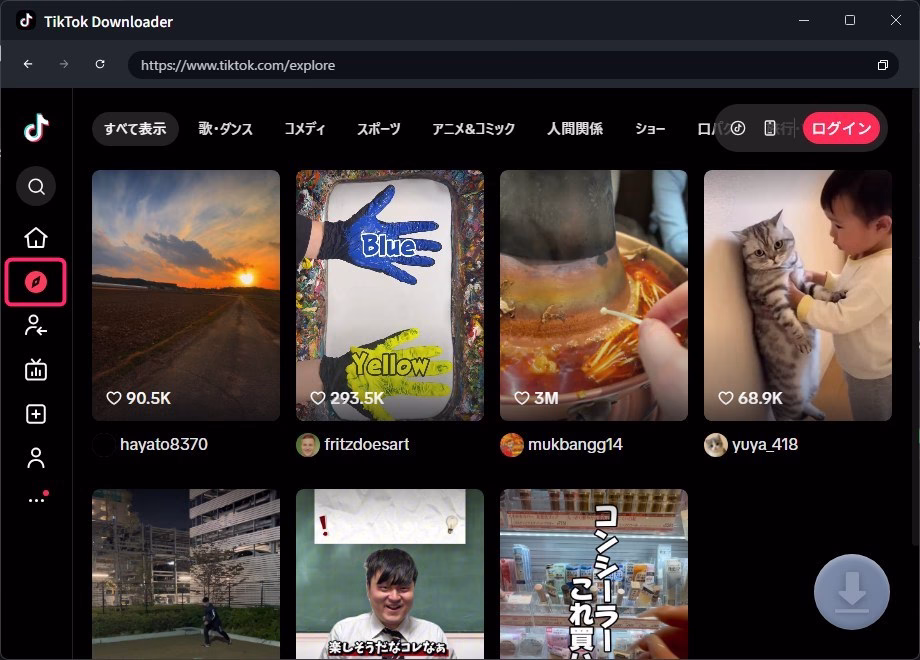Expand the more options three-dots menu
The image size is (920, 660).
coord(36,500)
